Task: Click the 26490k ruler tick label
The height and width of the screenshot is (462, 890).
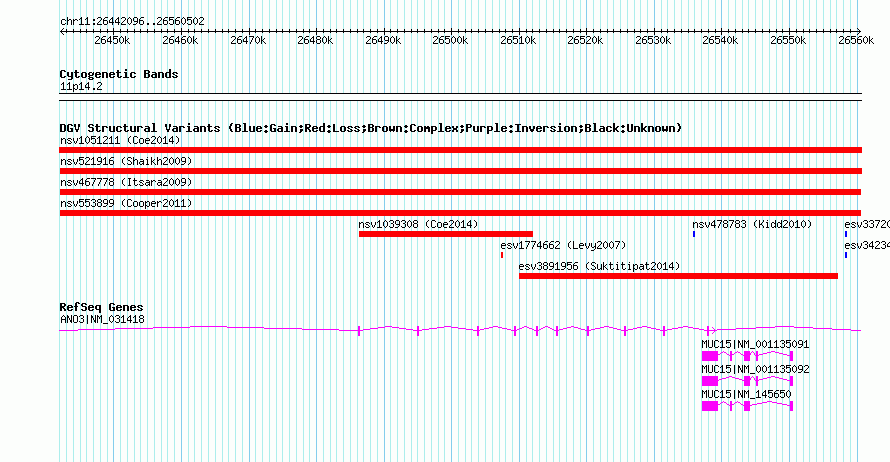Action: pos(383,40)
